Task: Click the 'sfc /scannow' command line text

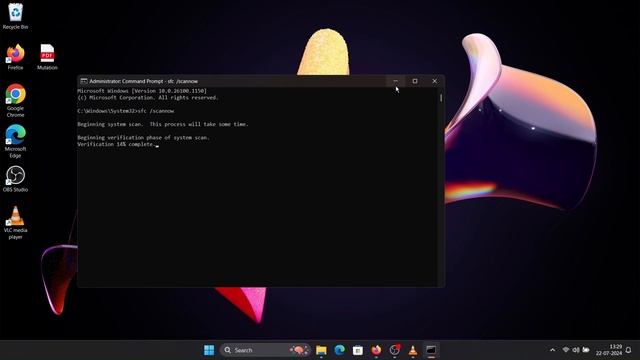Action: 156,111
